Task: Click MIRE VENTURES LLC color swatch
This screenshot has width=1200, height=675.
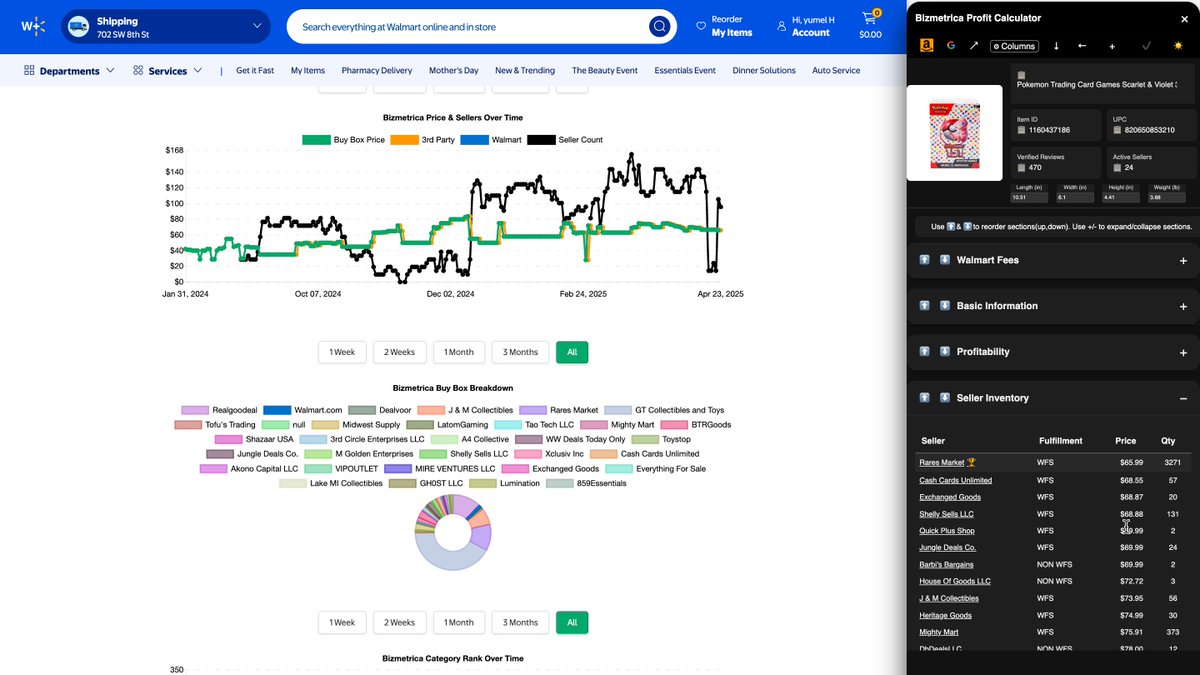Action: pos(398,469)
